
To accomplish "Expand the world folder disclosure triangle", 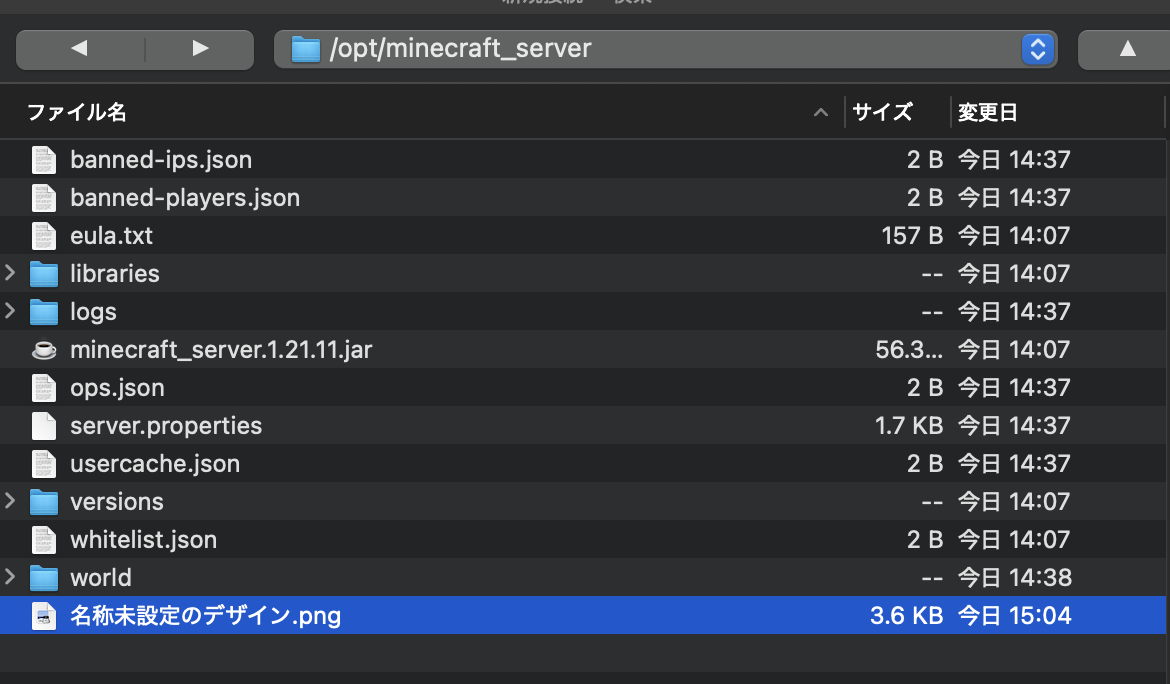I will [10, 577].
